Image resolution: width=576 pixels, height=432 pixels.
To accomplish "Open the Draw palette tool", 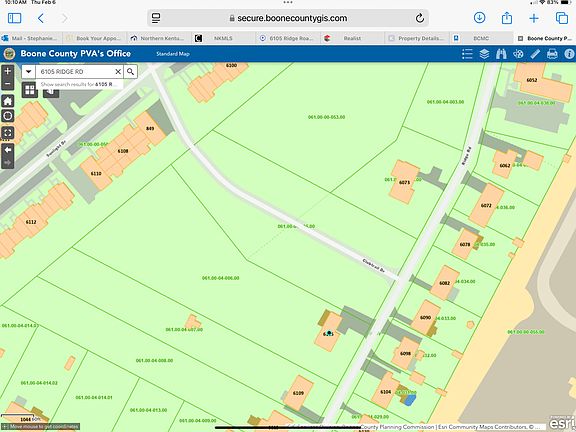I will tap(518, 54).
